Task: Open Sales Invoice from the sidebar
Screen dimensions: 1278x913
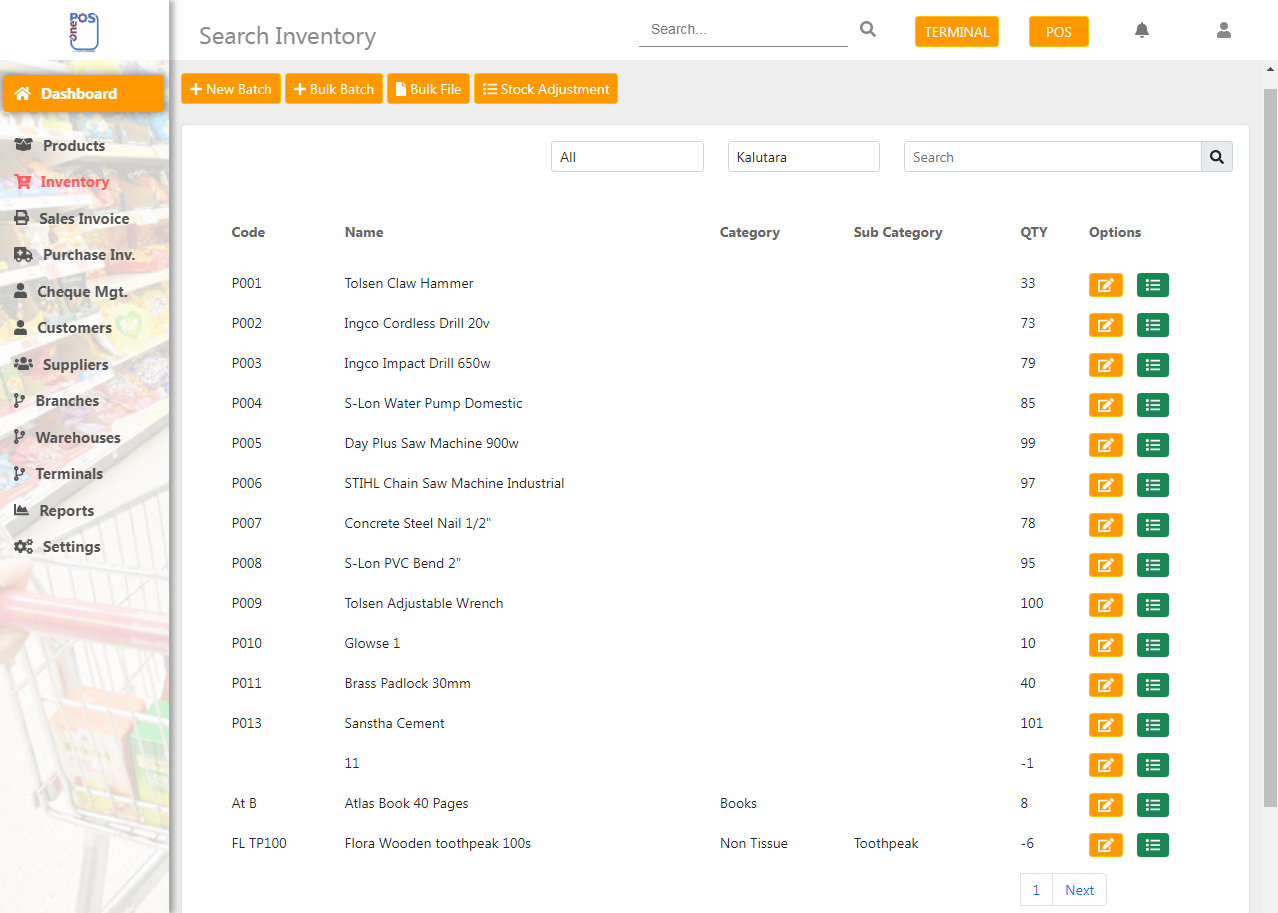Action: point(83,219)
